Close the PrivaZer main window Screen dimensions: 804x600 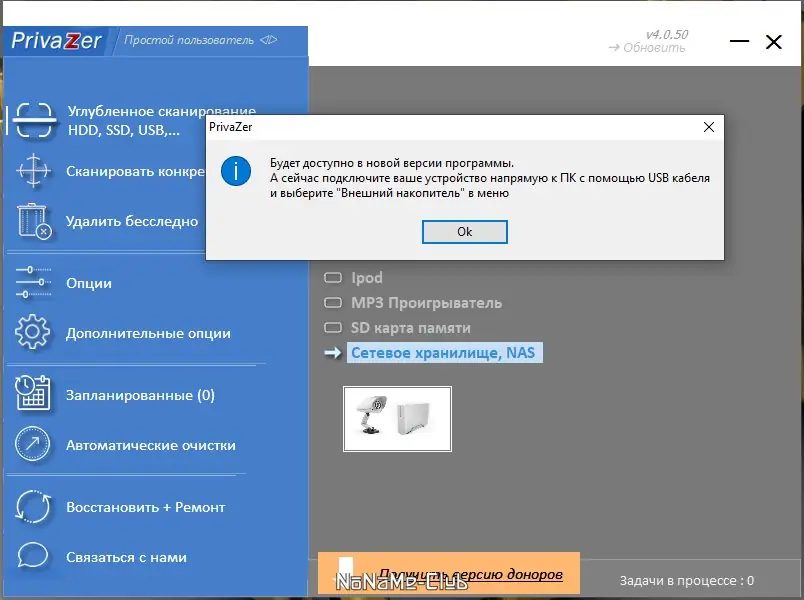[774, 42]
